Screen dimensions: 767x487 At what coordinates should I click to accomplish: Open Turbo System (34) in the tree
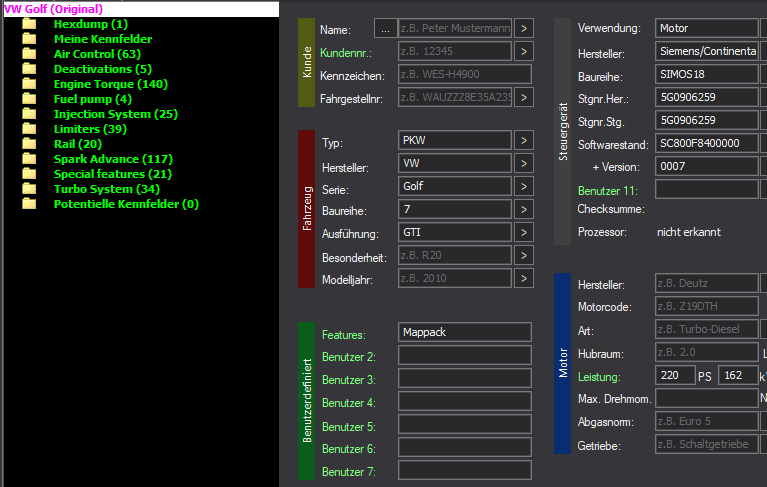coord(107,189)
